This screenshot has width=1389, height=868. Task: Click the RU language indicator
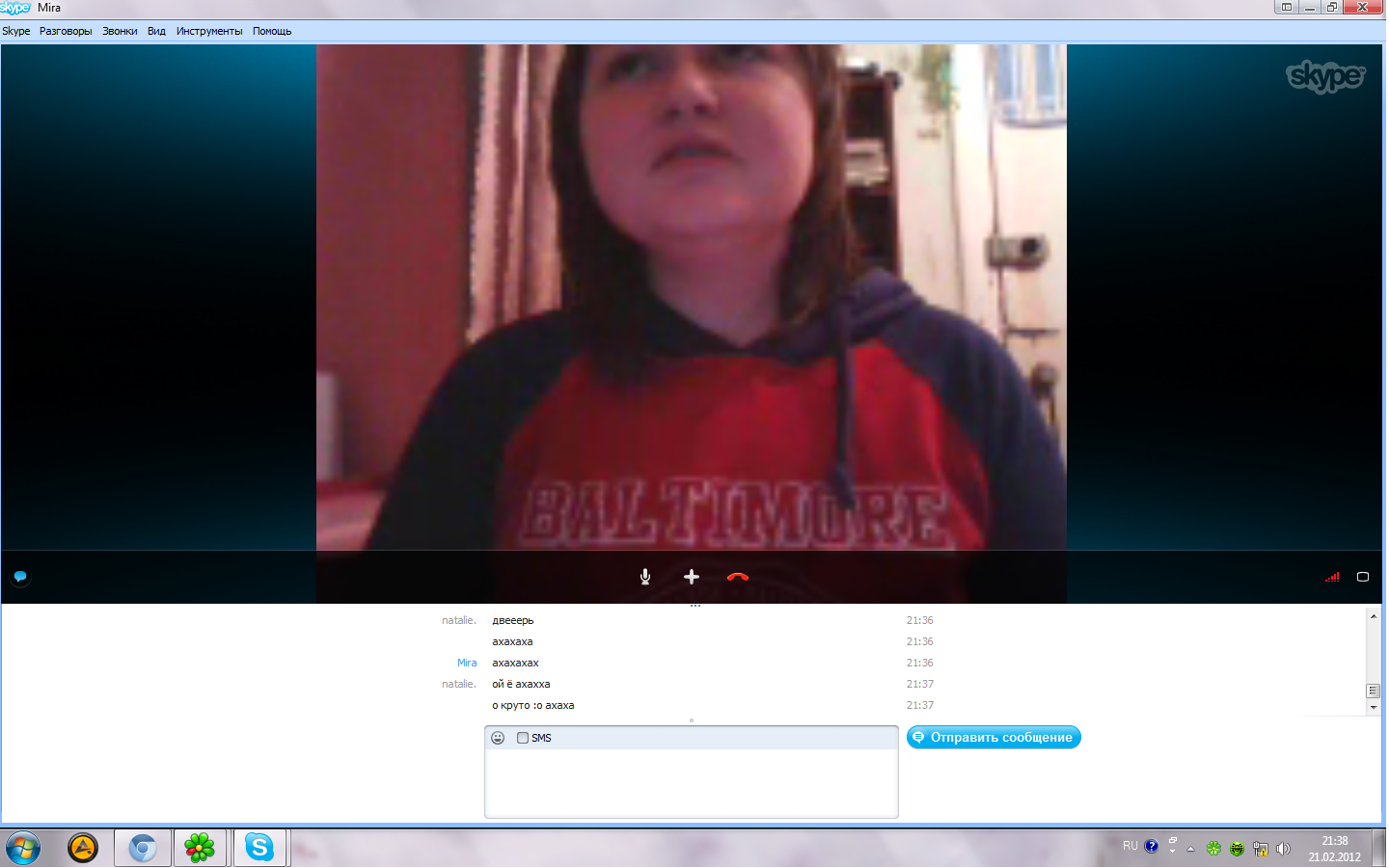click(x=1130, y=846)
